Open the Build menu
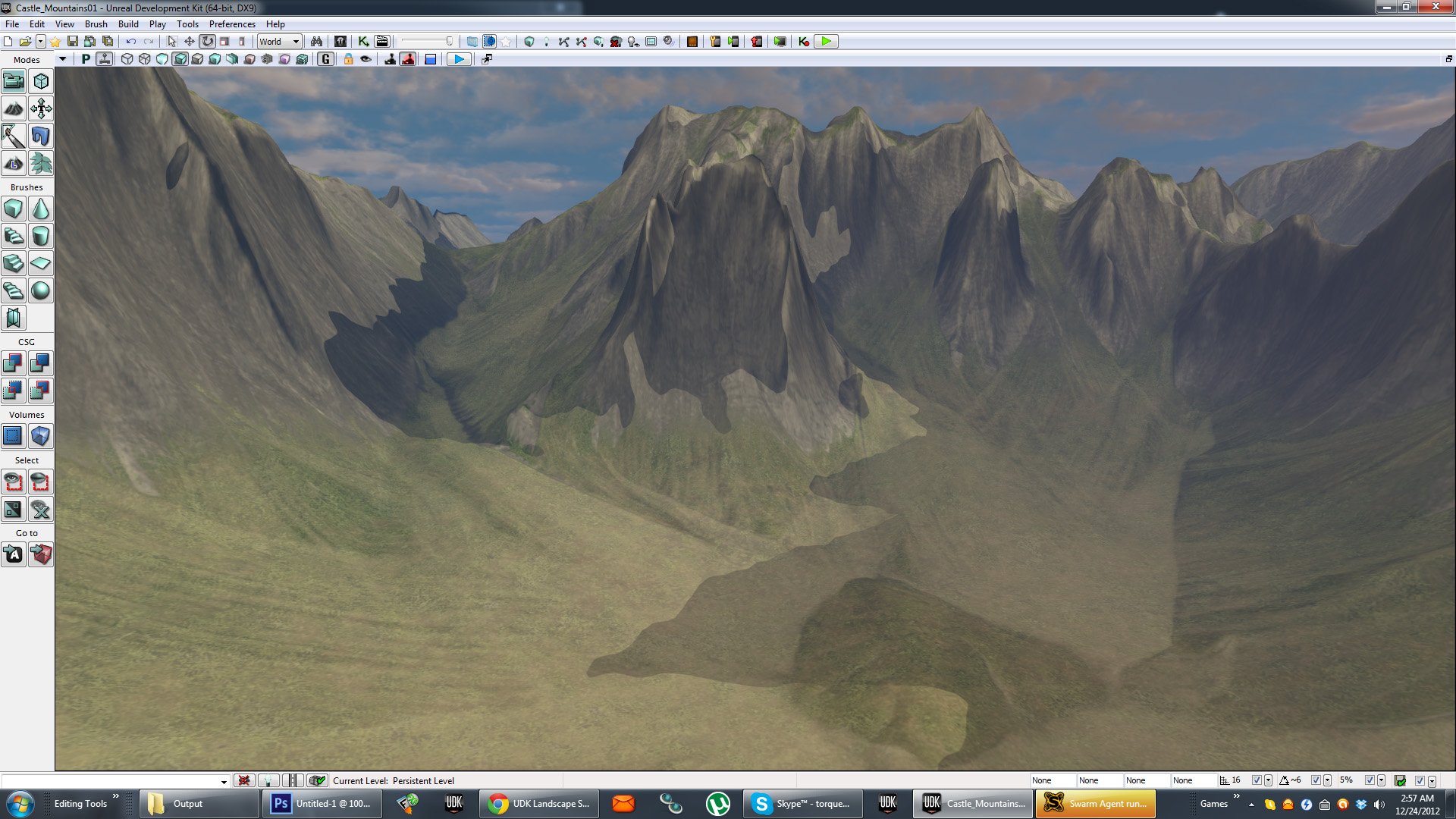The image size is (1456, 819). point(128,24)
